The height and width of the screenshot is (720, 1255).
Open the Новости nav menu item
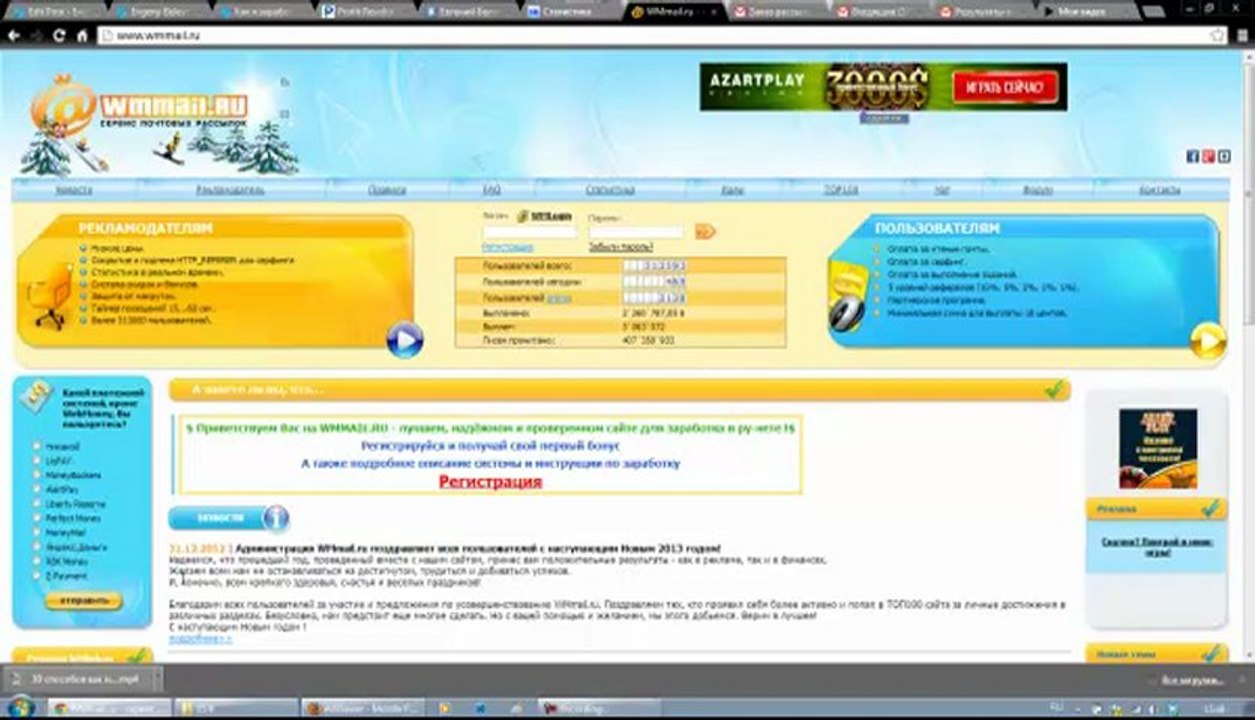pyautogui.click(x=73, y=189)
